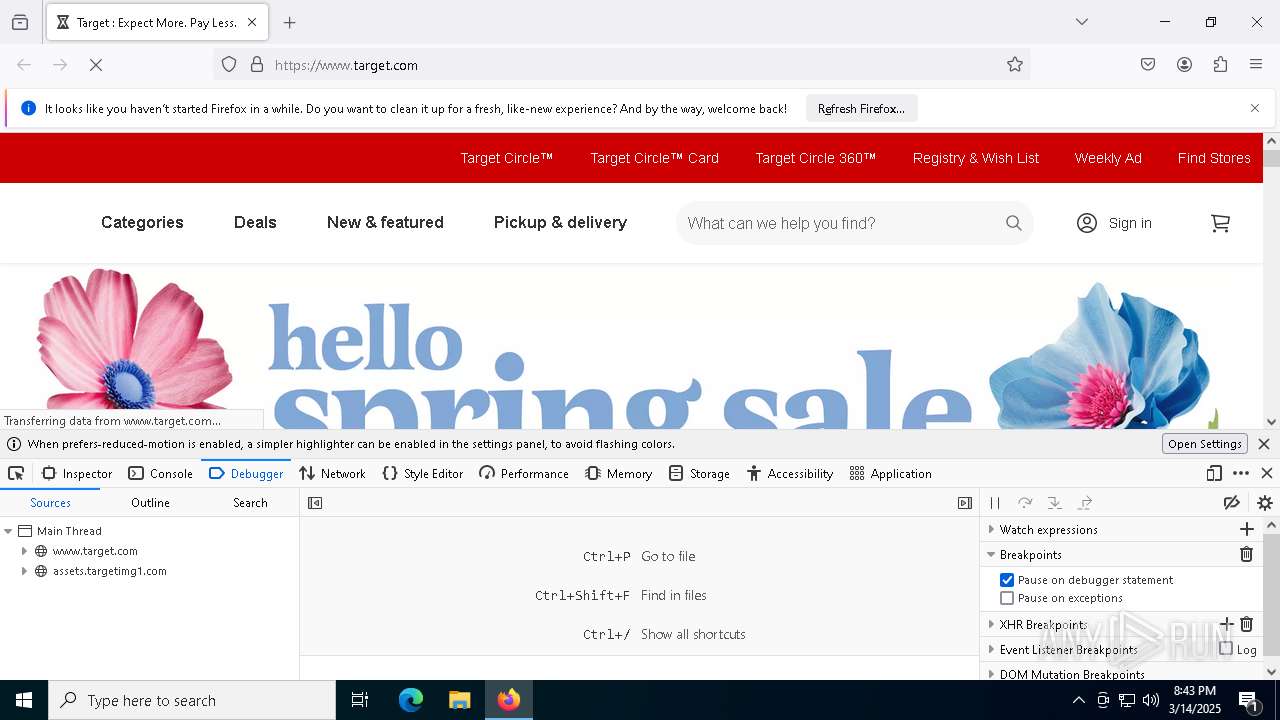Click the Target search input field
1280x720 pixels.
840,223
